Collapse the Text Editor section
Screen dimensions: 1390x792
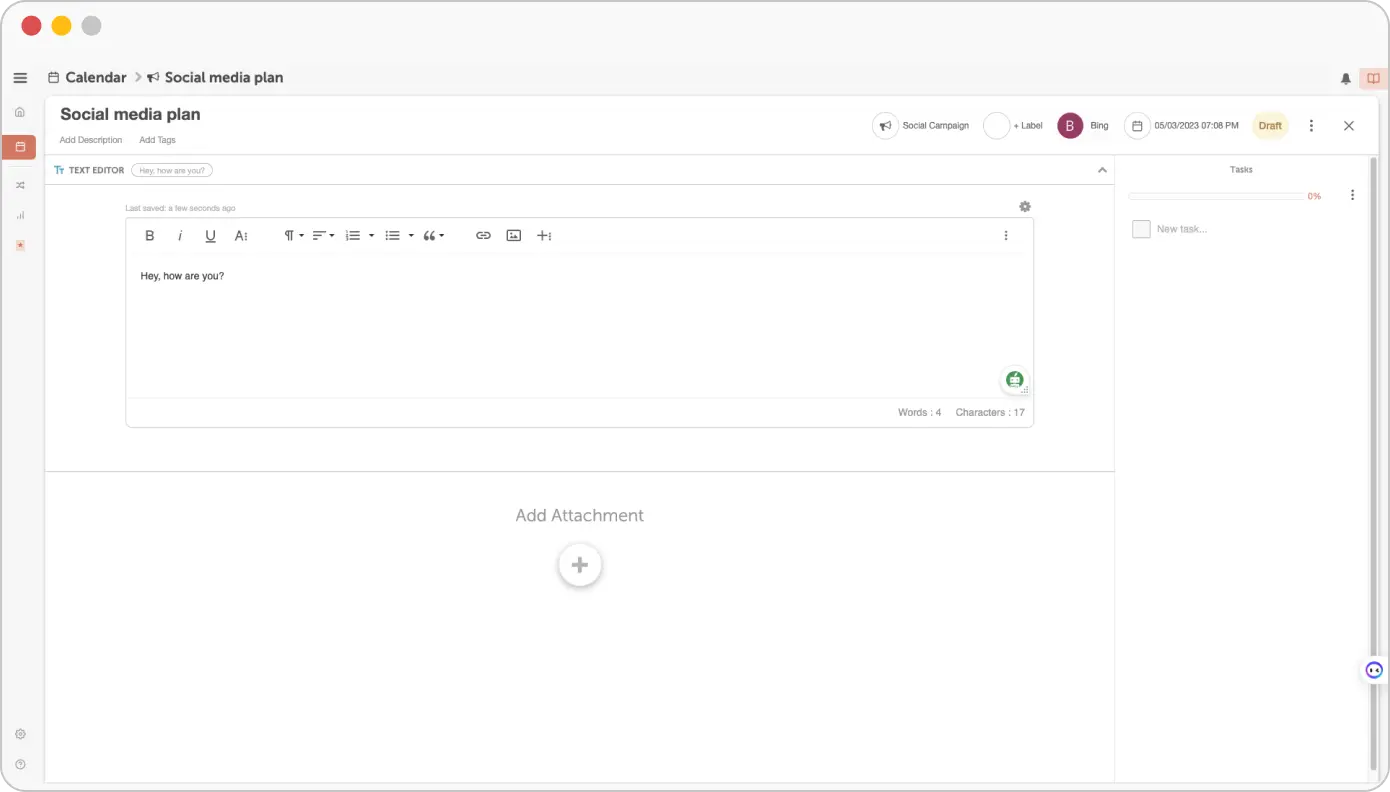click(x=1102, y=170)
